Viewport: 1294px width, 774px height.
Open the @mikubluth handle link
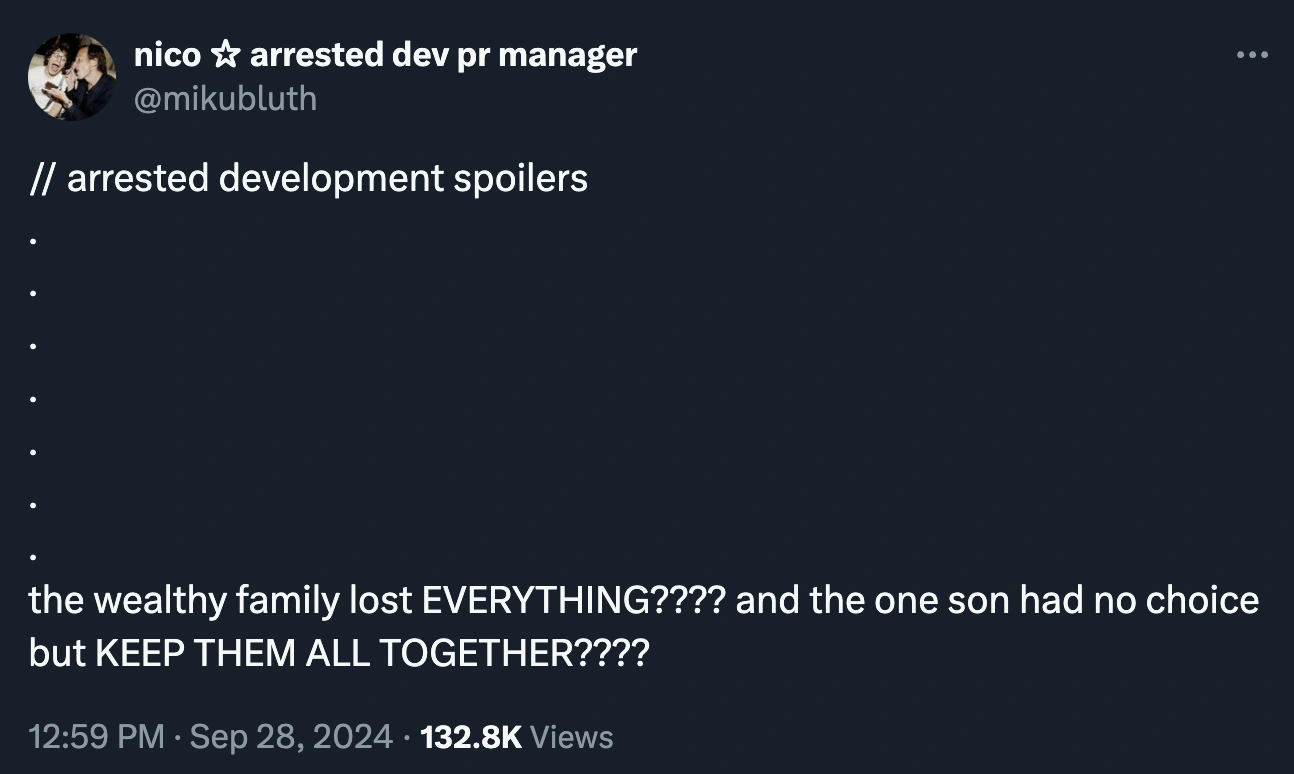pyautogui.click(x=225, y=98)
